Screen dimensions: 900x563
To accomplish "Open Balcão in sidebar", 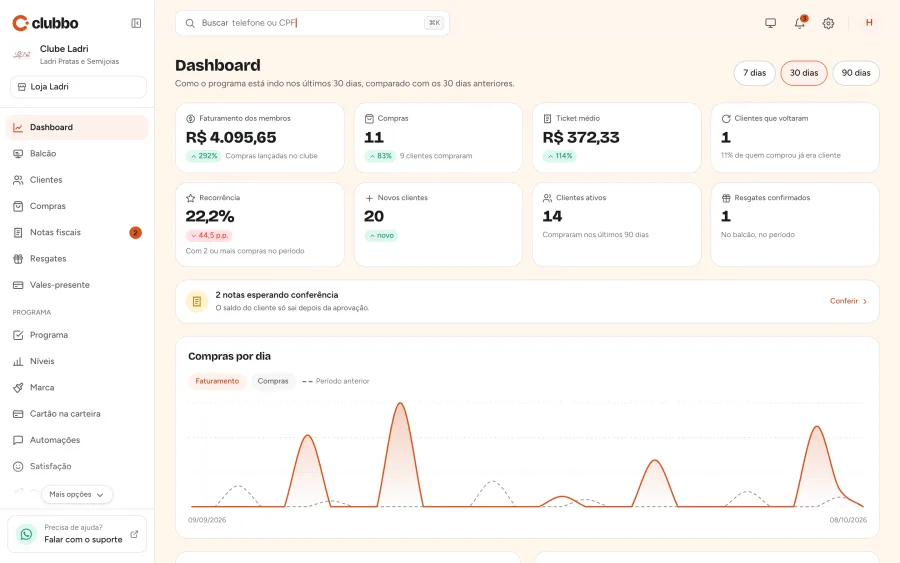I will coord(77,153).
